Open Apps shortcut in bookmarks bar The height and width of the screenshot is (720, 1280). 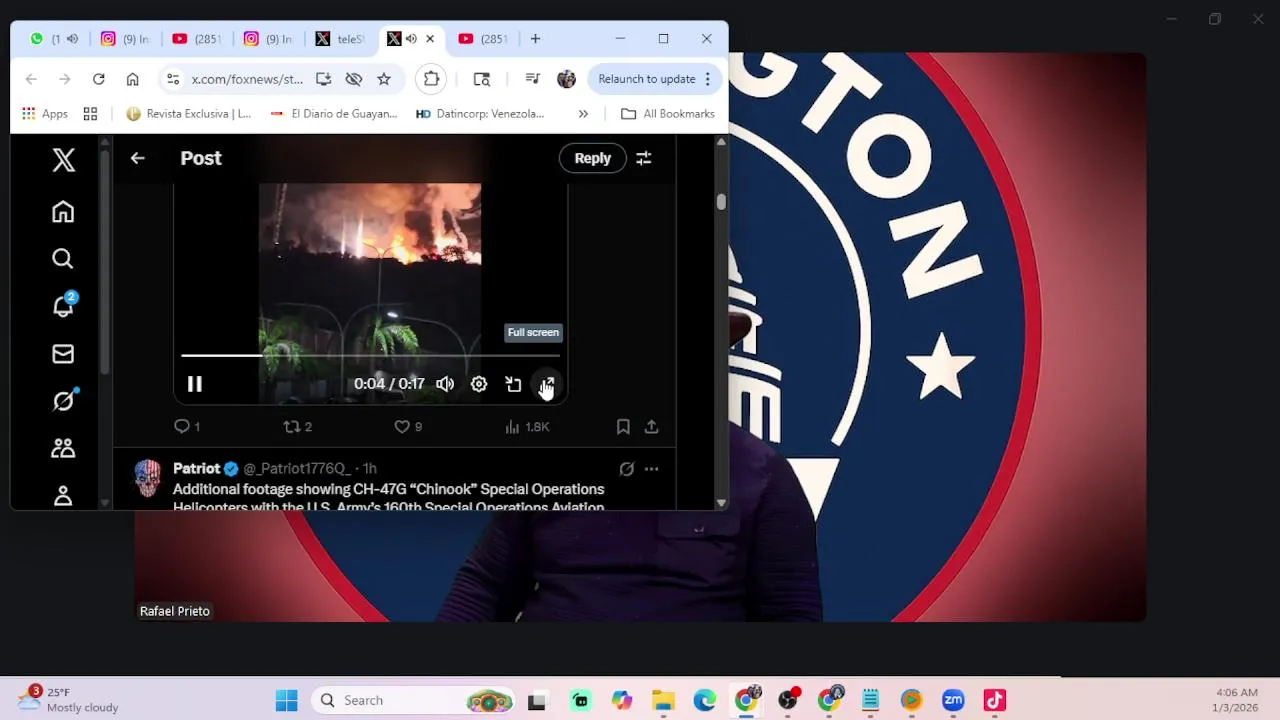tap(44, 114)
